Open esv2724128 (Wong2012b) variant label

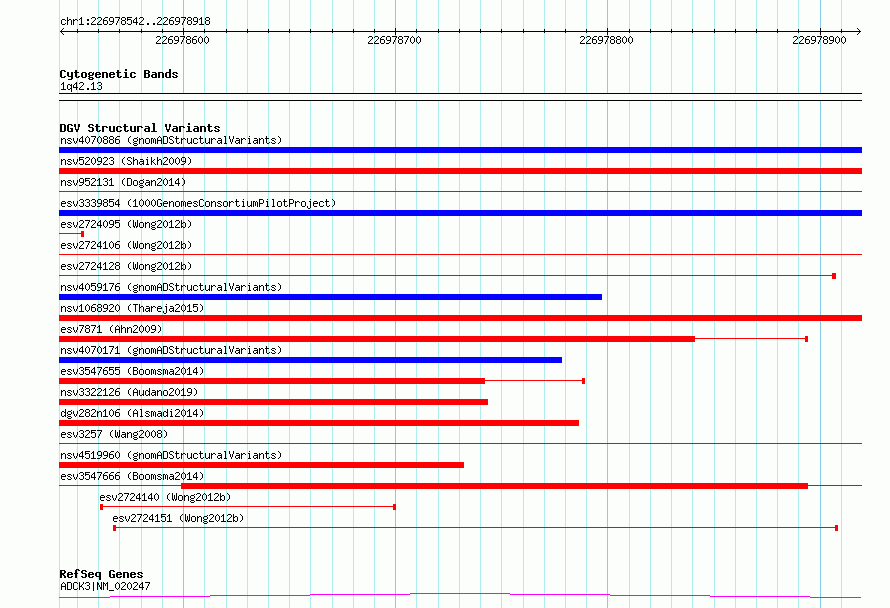point(126,266)
